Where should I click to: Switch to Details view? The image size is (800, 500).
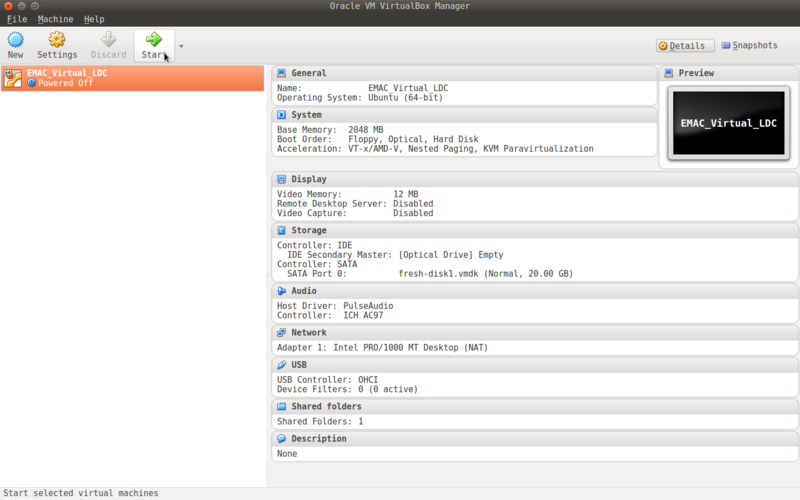point(685,46)
